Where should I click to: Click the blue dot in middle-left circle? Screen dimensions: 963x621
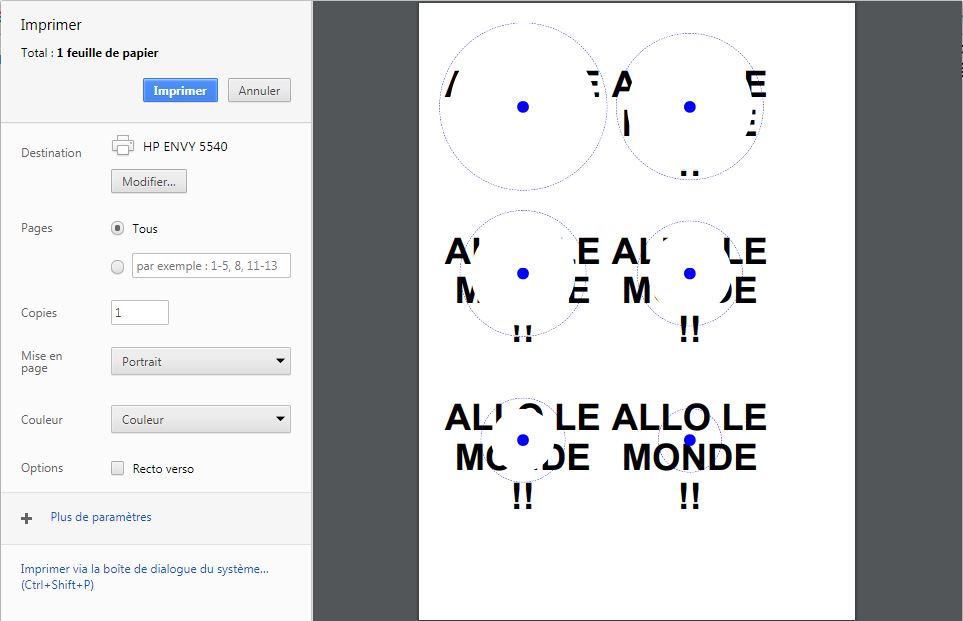coord(523,273)
